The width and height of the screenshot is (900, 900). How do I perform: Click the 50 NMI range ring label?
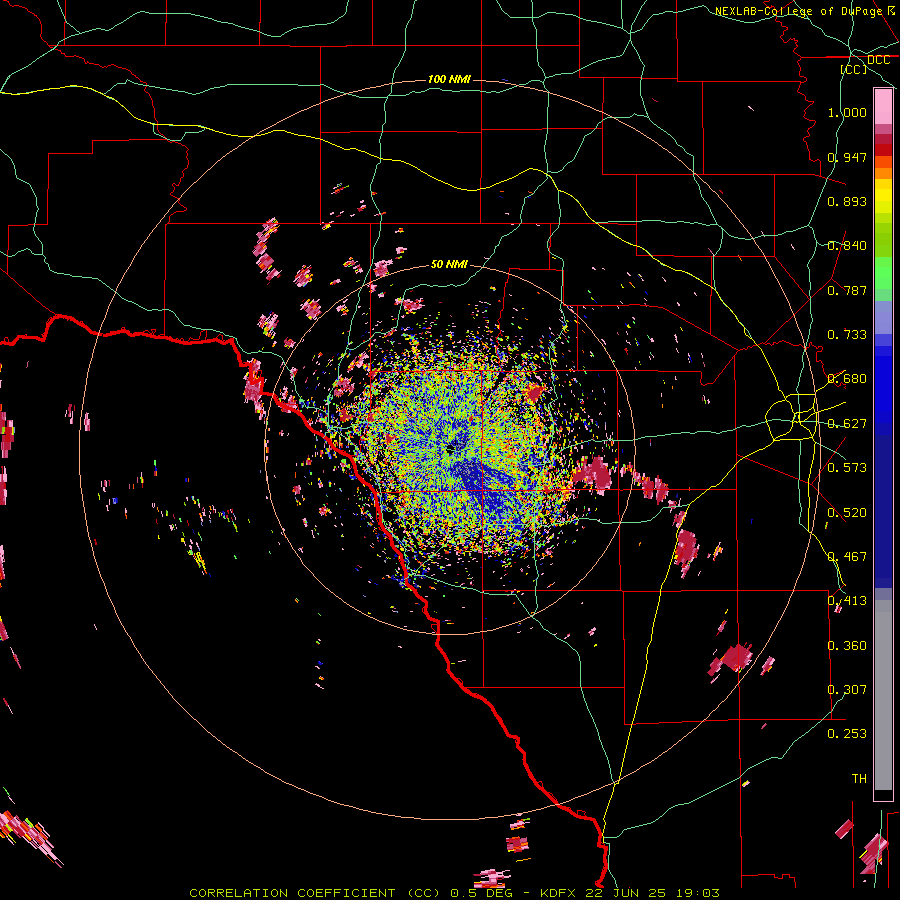click(x=449, y=265)
